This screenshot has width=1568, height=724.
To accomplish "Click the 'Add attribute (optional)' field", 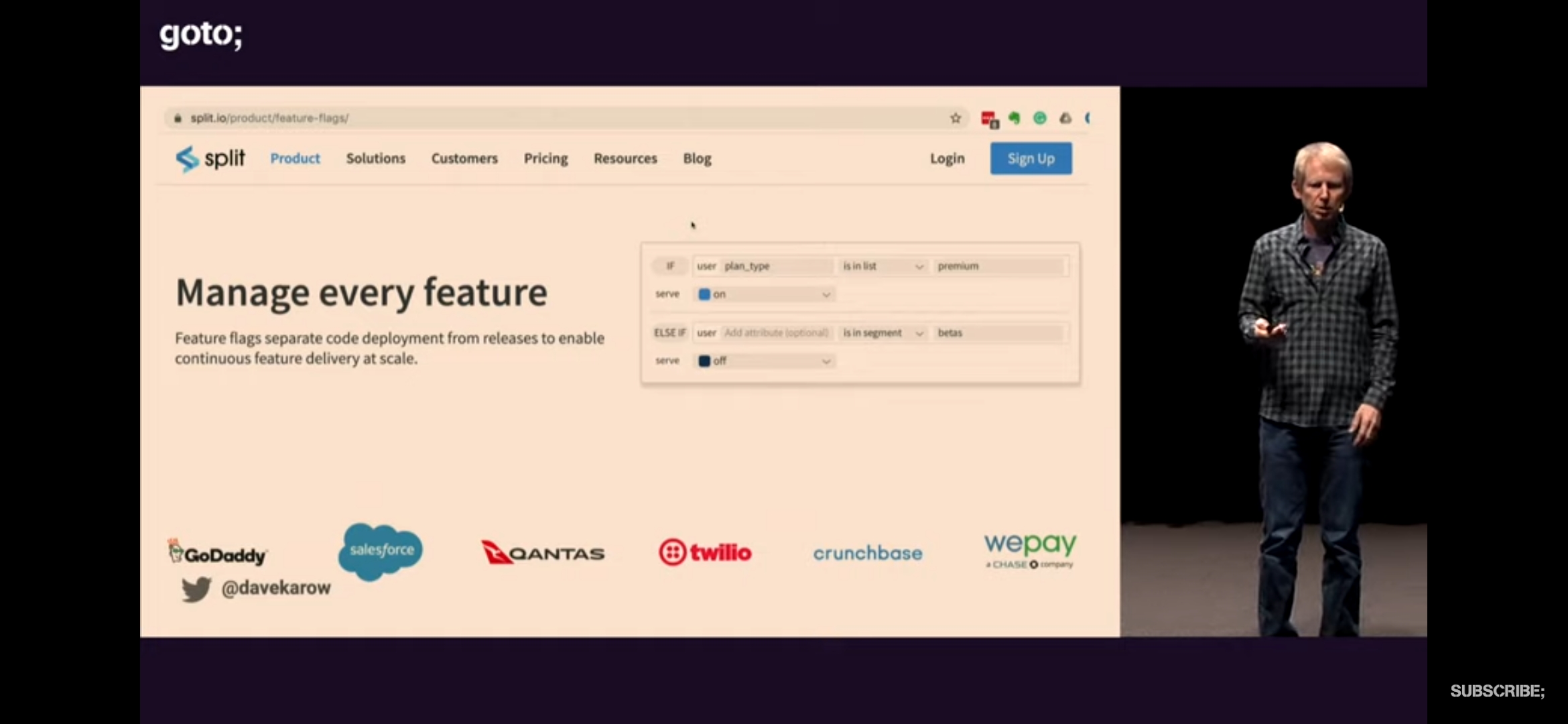I will (777, 333).
